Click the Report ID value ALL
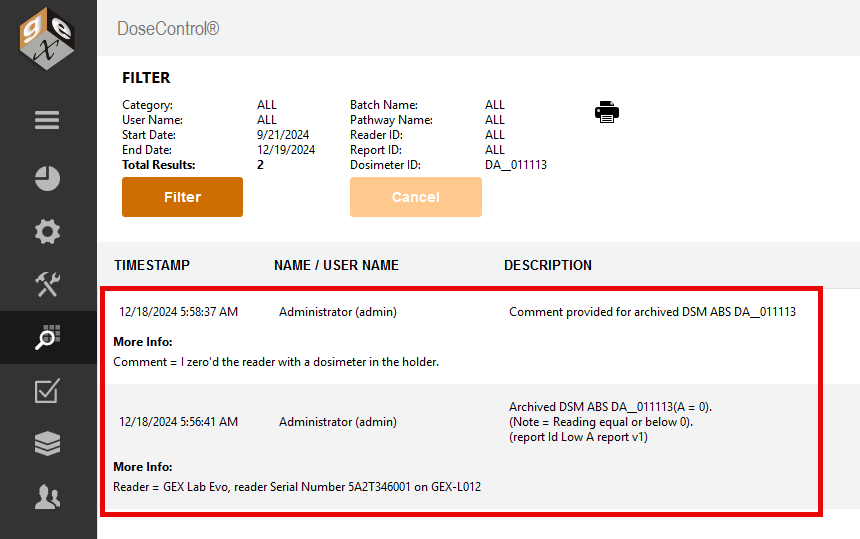 (495, 150)
